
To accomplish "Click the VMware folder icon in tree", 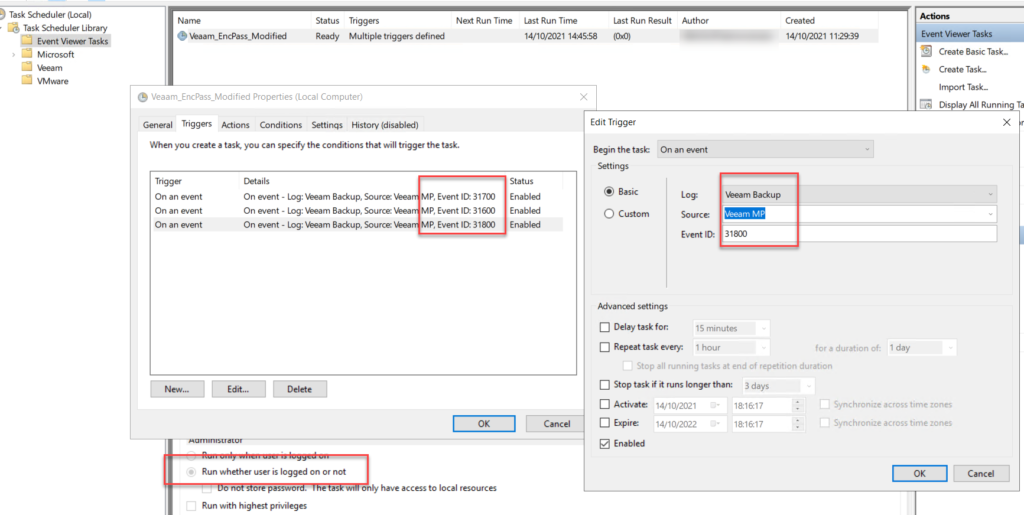I will coord(27,81).
